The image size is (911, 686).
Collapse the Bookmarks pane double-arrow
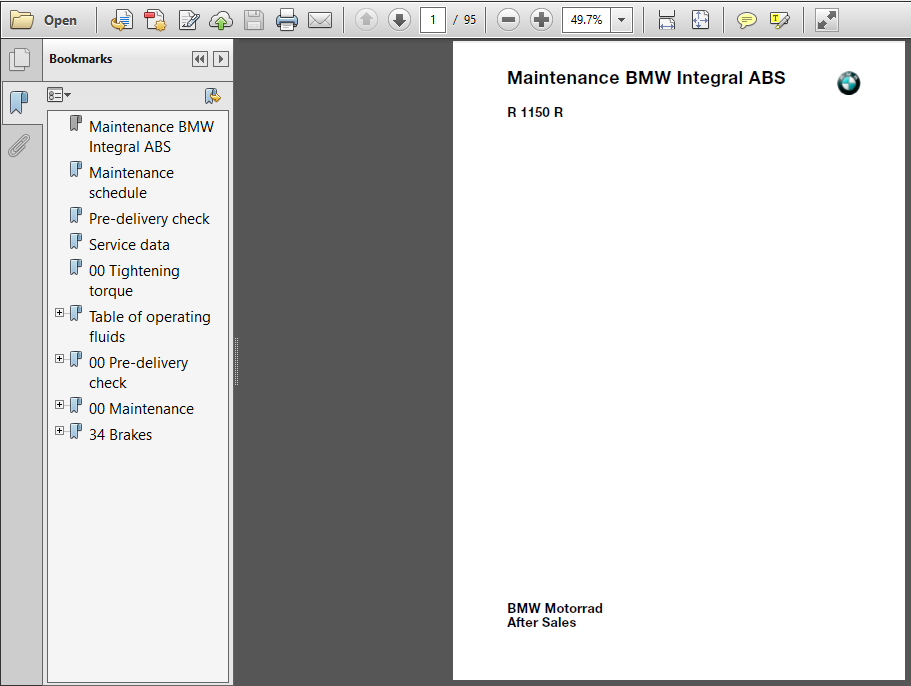tap(200, 59)
